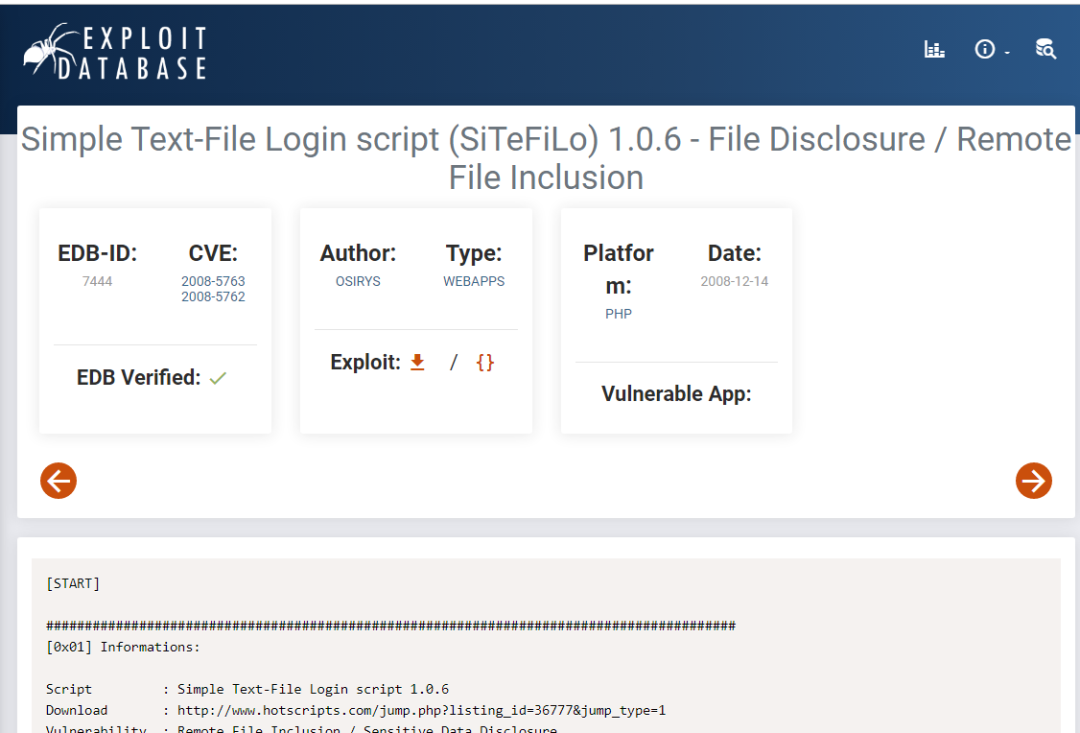The width and height of the screenshot is (1080, 733).
Task: Open CVE 2008-5762 link
Action: tap(213, 297)
